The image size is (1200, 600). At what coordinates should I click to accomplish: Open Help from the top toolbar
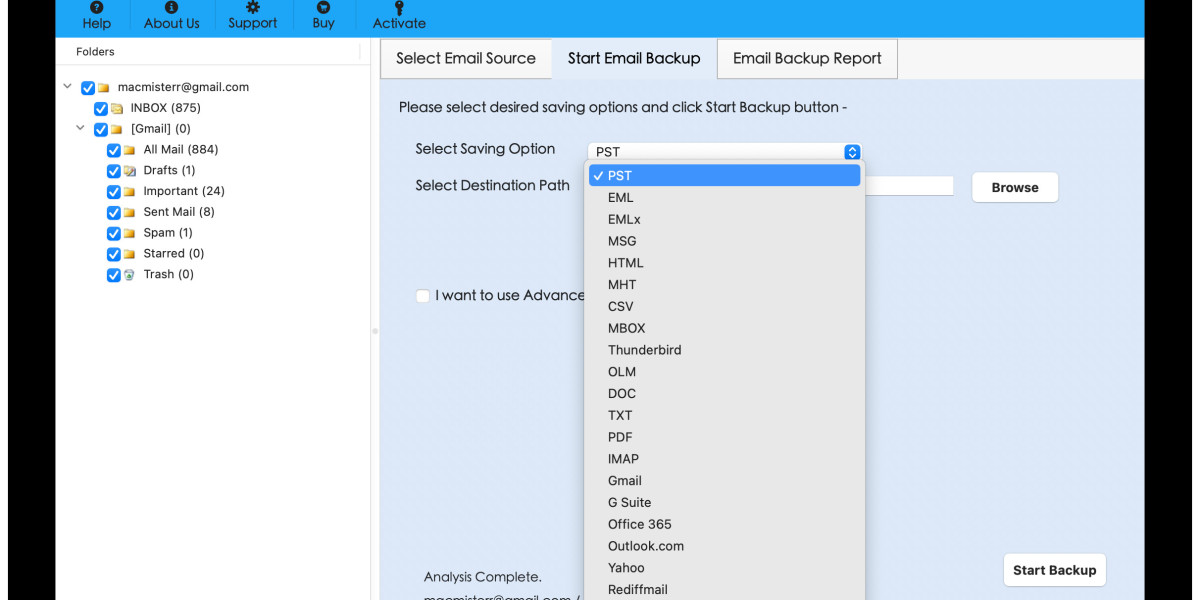tap(96, 10)
